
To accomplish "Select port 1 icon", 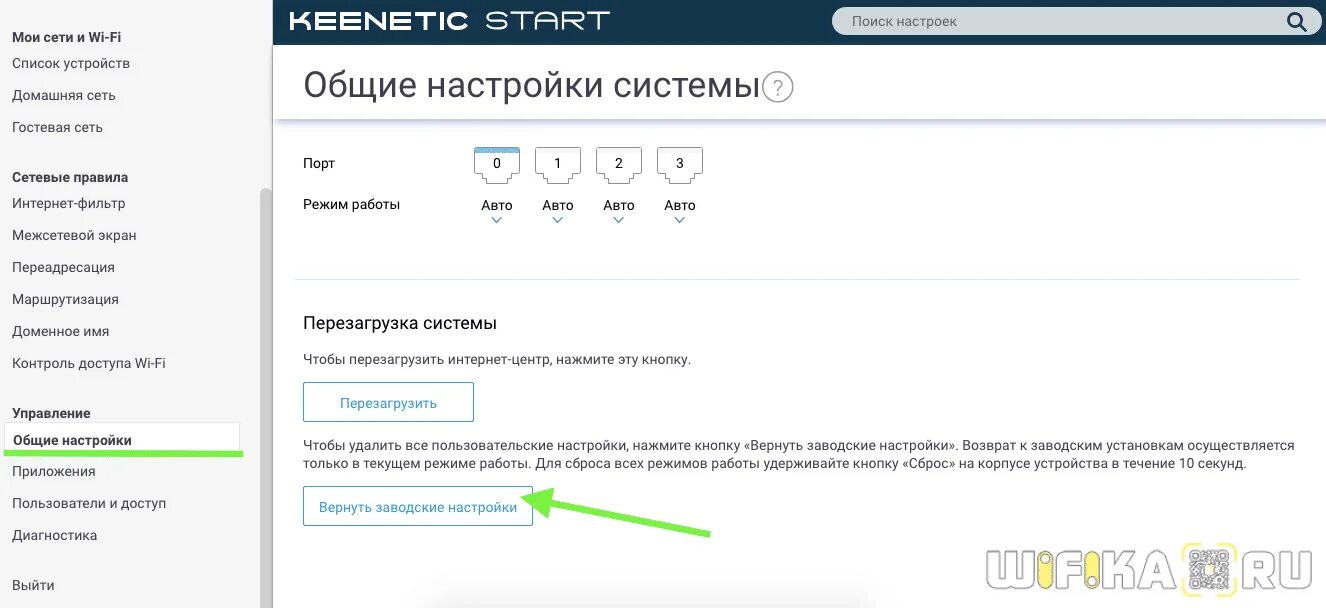I will pos(558,165).
